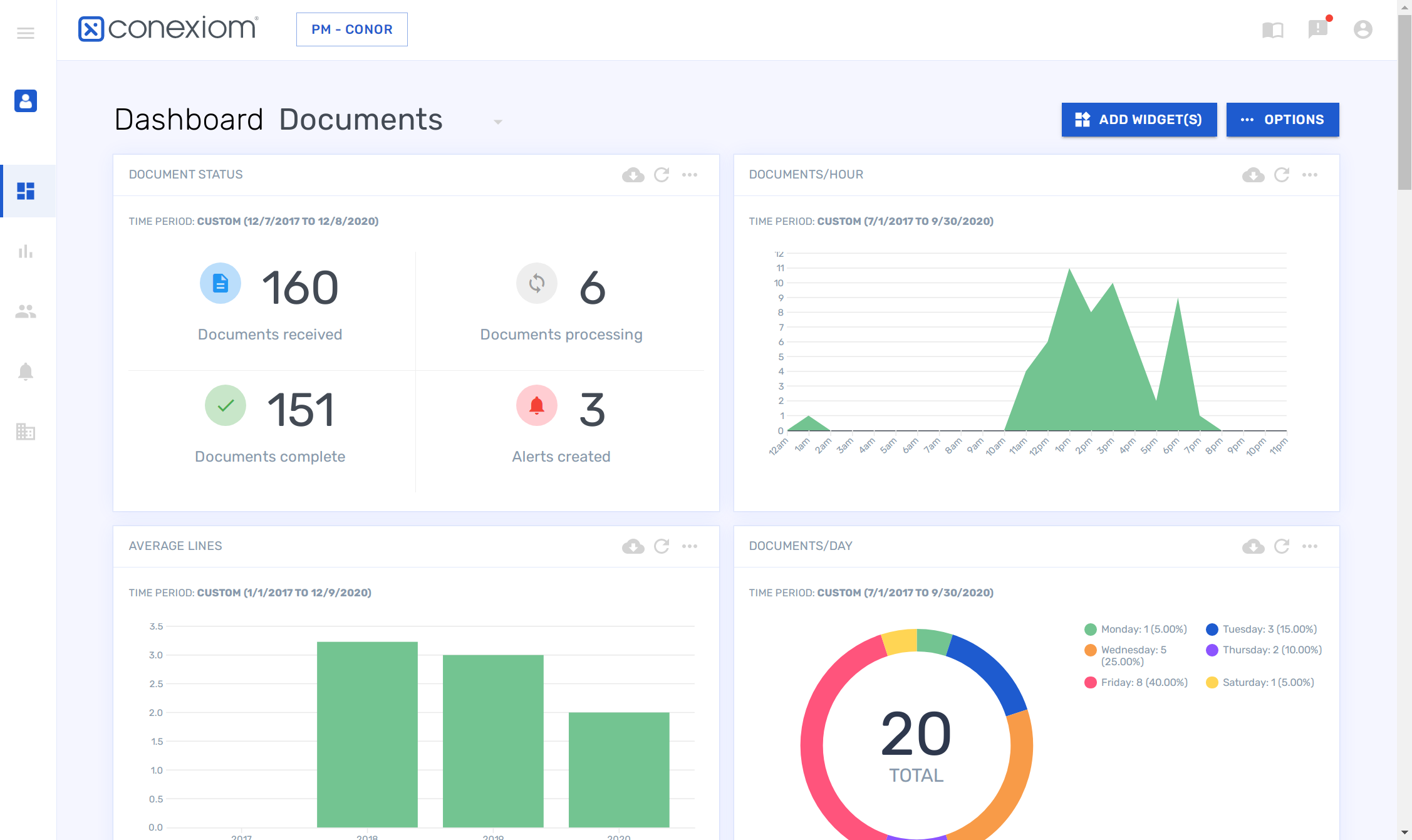This screenshot has height=840, width=1412.
Task: Open Average Lines widget more options
Action: click(690, 546)
